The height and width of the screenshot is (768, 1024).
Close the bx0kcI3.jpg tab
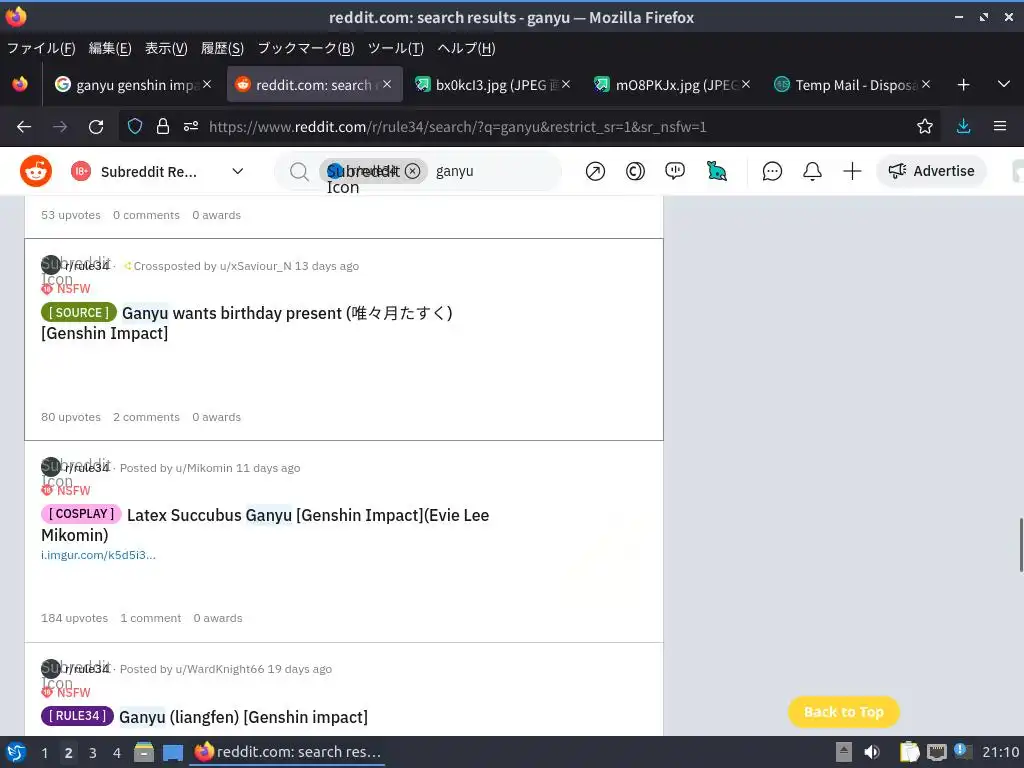click(x=566, y=84)
